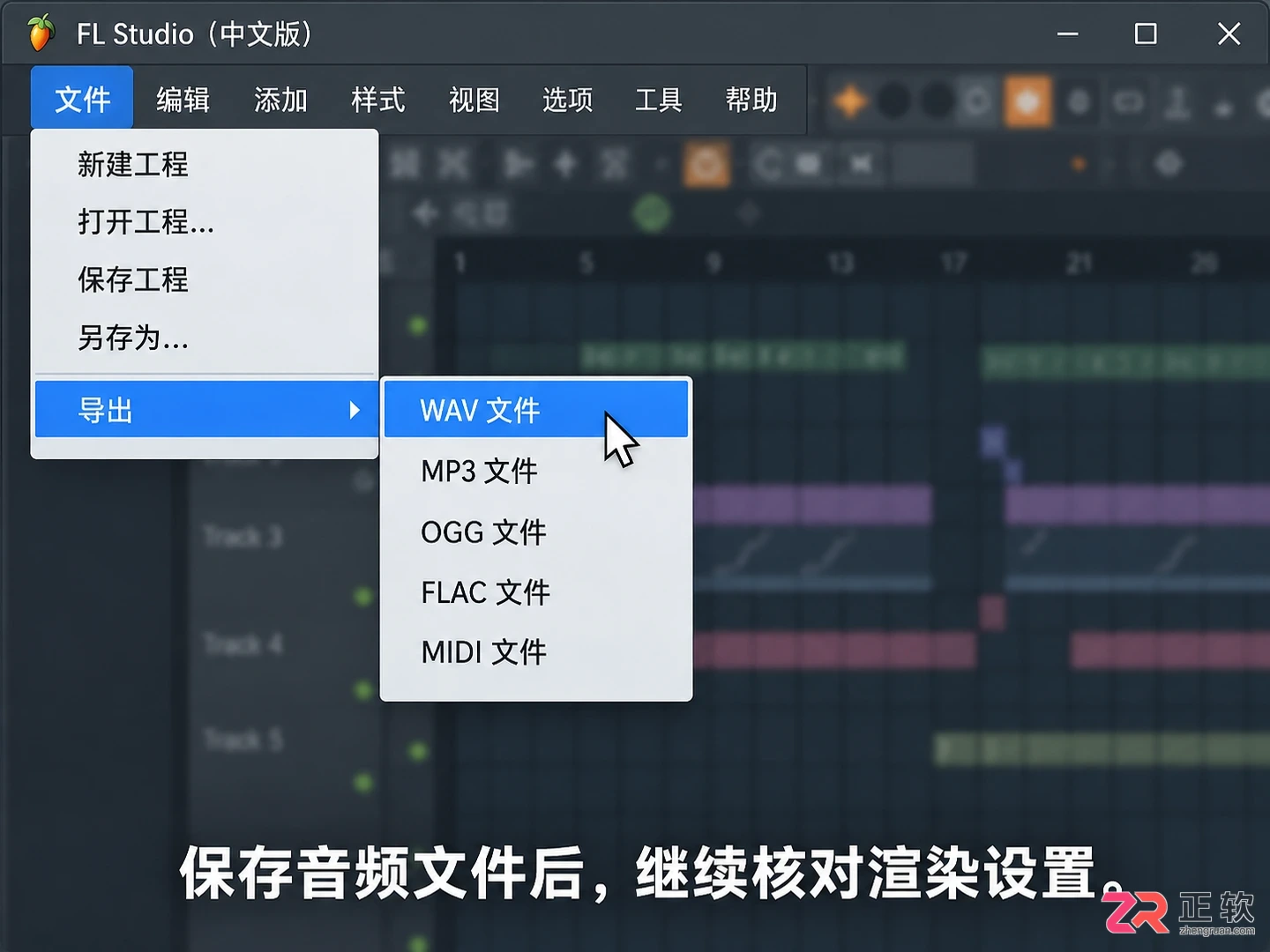This screenshot has height=952, width=1270.
Task: Close the open 文件 menu via its header
Action: click(x=82, y=99)
